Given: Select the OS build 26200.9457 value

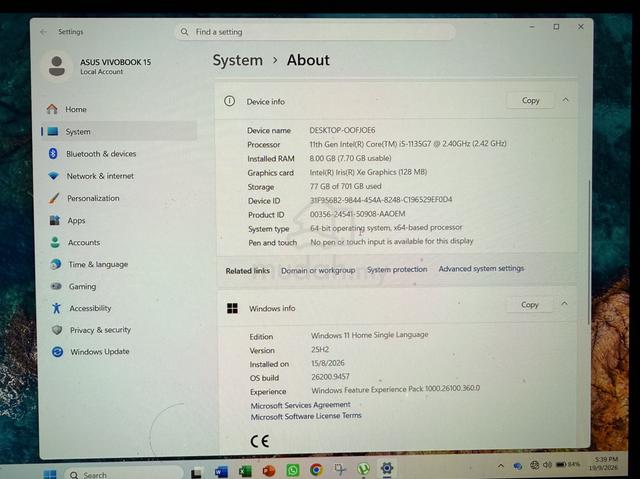Looking at the screenshot, I should [330, 377].
